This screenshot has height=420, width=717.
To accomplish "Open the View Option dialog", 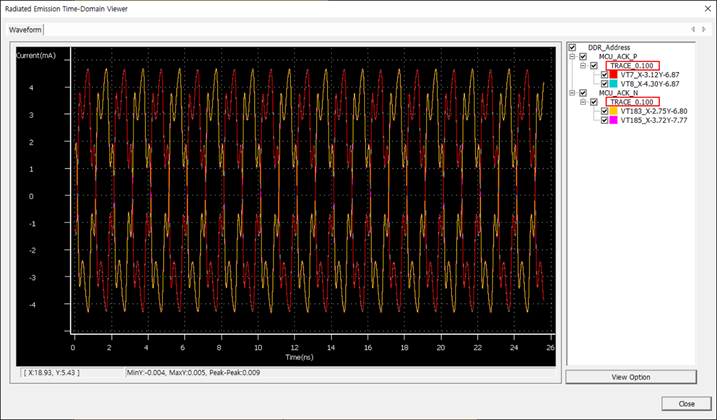I will tap(631, 377).
